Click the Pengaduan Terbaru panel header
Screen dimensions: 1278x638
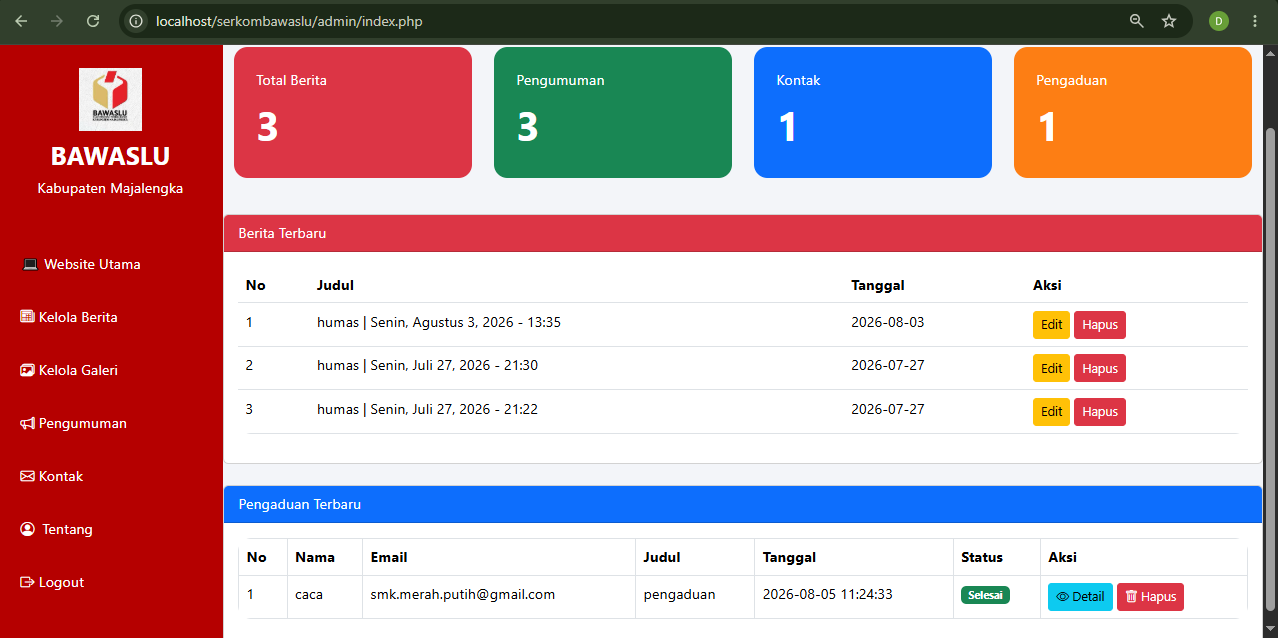point(743,504)
